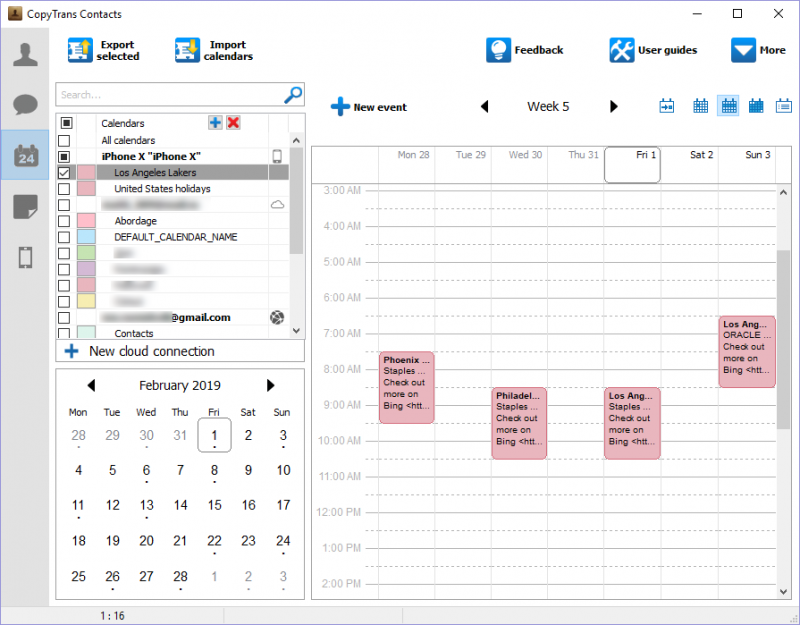Go to previous month in mini calendar
Screen dimensions: 800x625
91,386
